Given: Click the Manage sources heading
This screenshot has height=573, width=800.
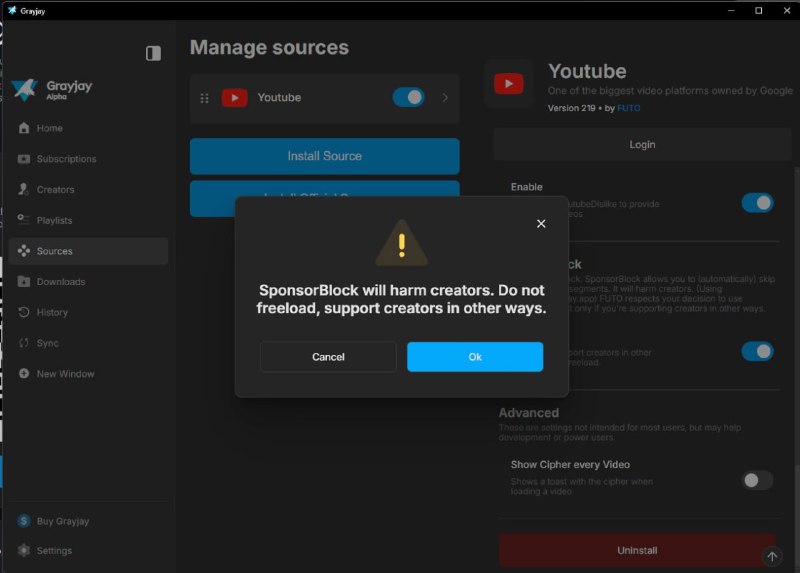Looking at the screenshot, I should [x=269, y=47].
